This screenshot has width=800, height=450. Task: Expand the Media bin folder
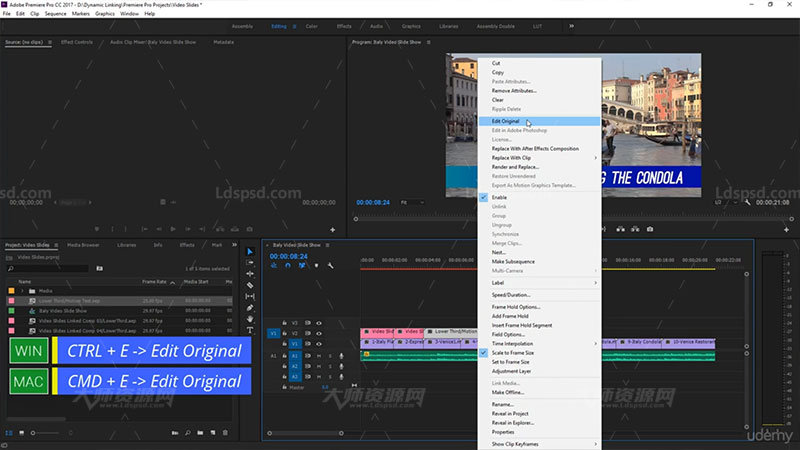pos(22,291)
